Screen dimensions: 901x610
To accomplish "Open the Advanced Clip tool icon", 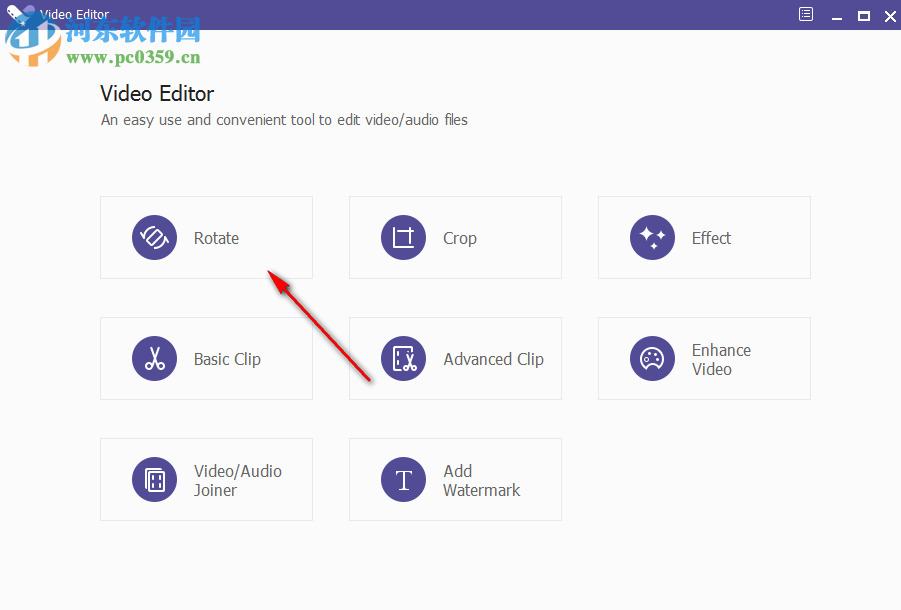I will click(403, 359).
